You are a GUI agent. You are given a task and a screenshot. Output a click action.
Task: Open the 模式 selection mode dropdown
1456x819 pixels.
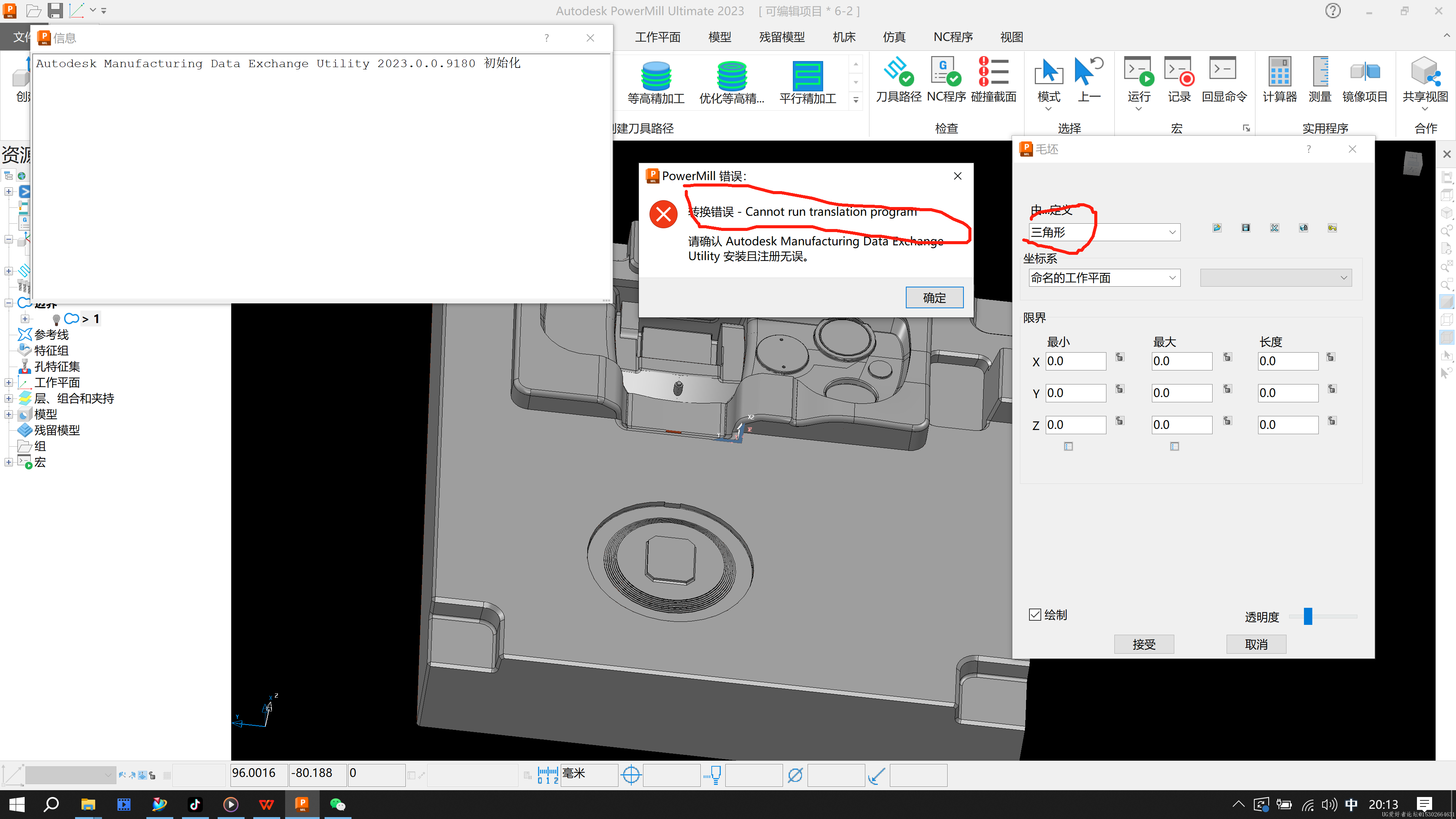pyautogui.click(x=1048, y=108)
